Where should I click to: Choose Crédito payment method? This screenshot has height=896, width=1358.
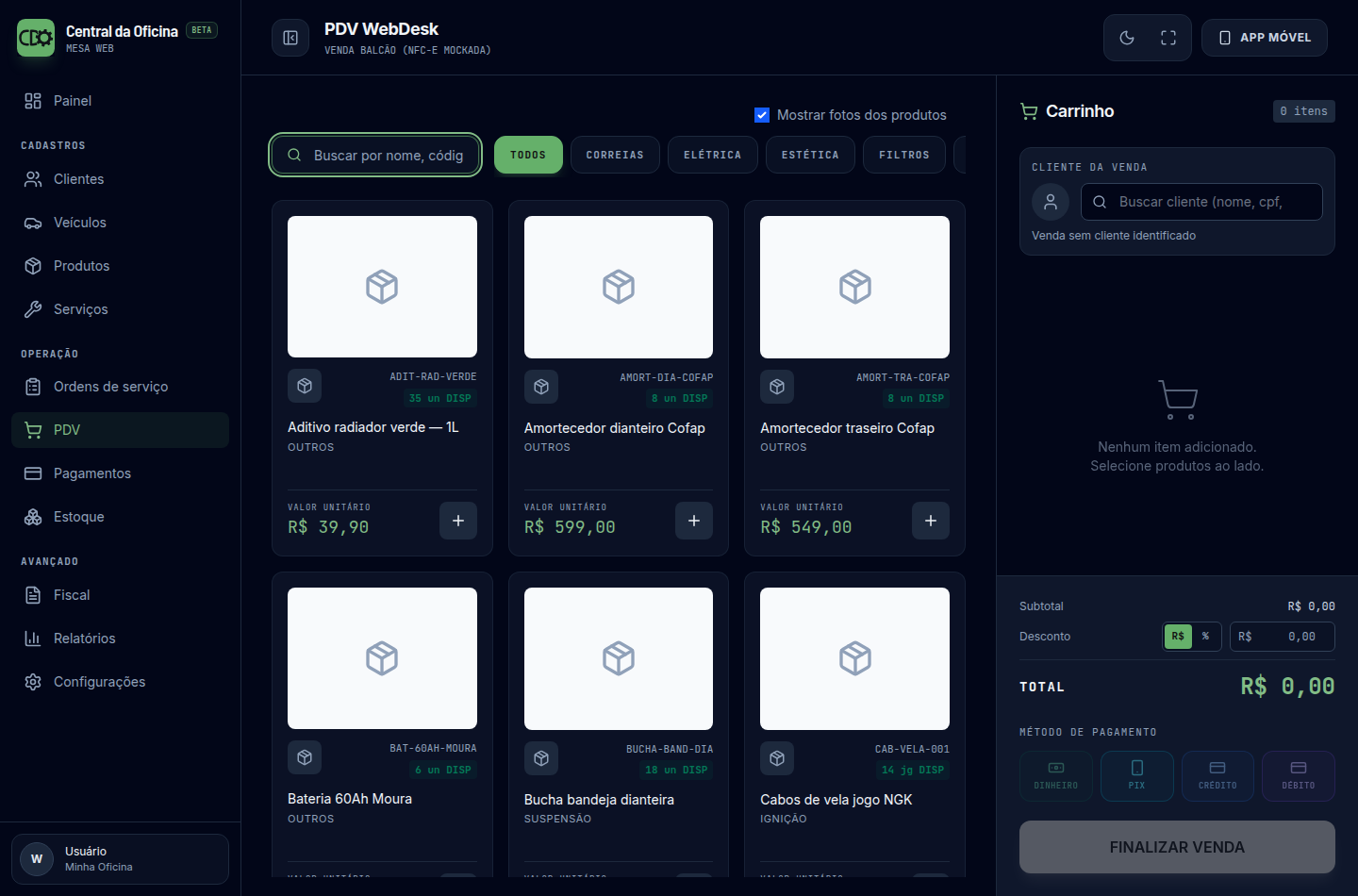pos(1217,776)
